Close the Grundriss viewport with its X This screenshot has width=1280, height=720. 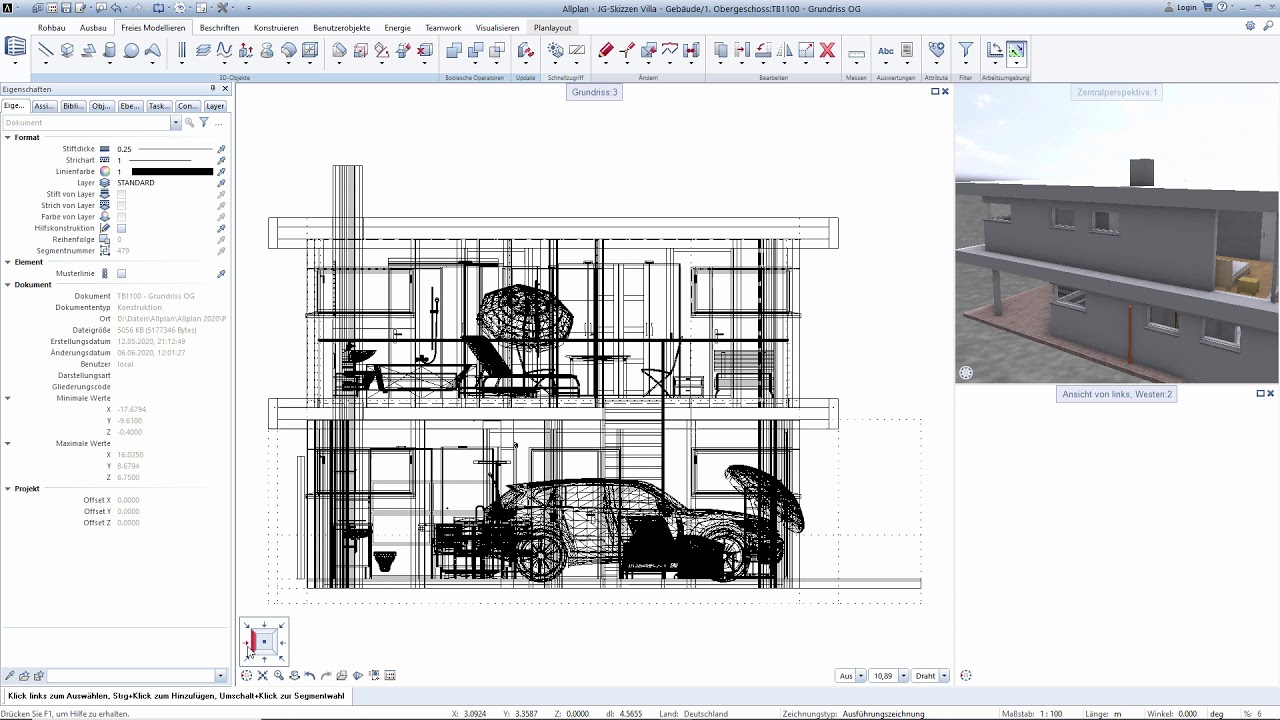click(x=946, y=91)
